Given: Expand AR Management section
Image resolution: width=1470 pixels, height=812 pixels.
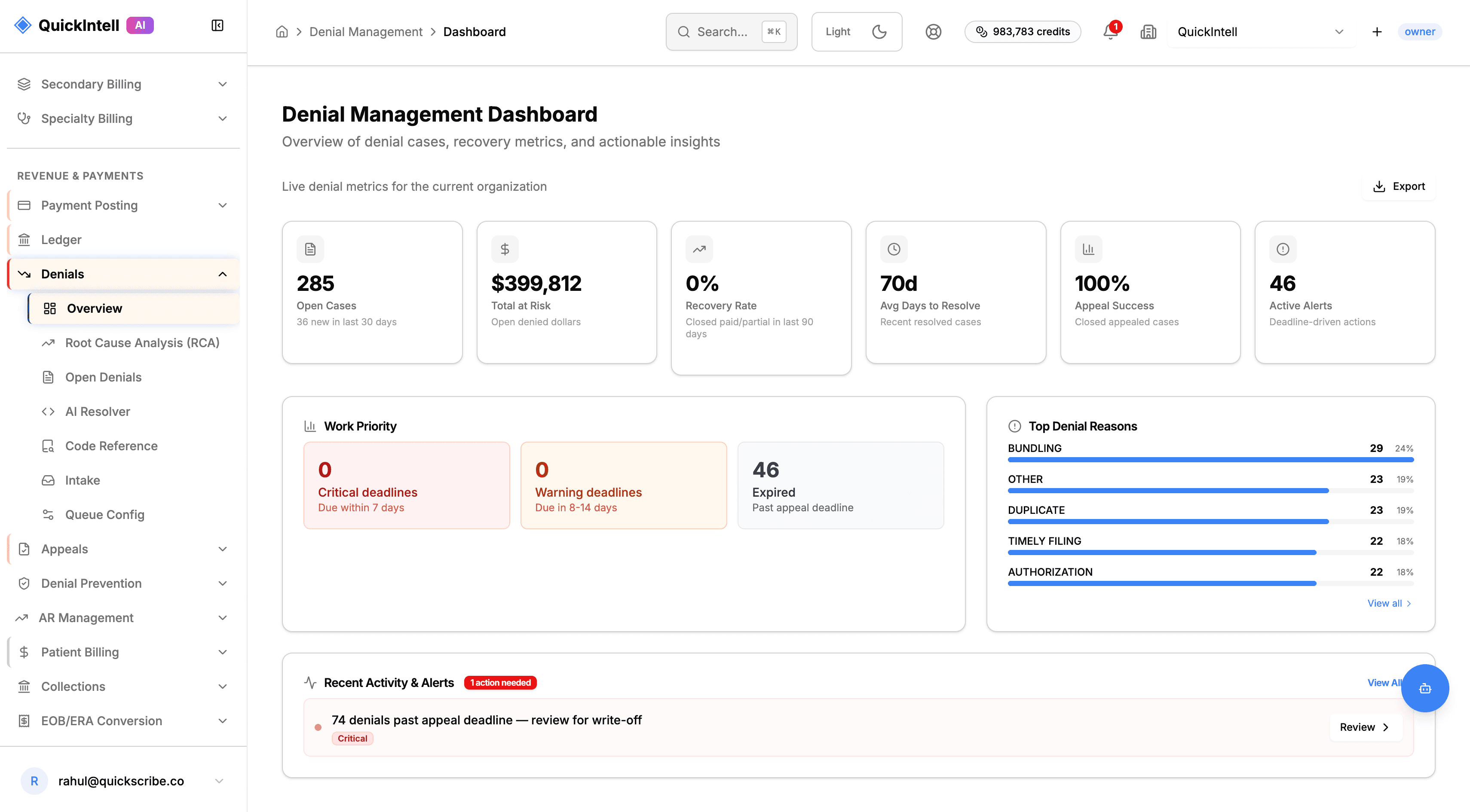Looking at the screenshot, I should pyautogui.click(x=223, y=617).
